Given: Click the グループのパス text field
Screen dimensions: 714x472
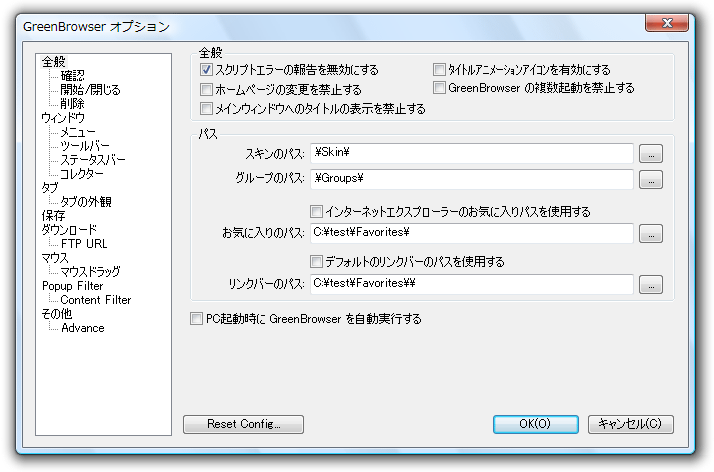Looking at the screenshot, I should pyautogui.click(x=472, y=179).
